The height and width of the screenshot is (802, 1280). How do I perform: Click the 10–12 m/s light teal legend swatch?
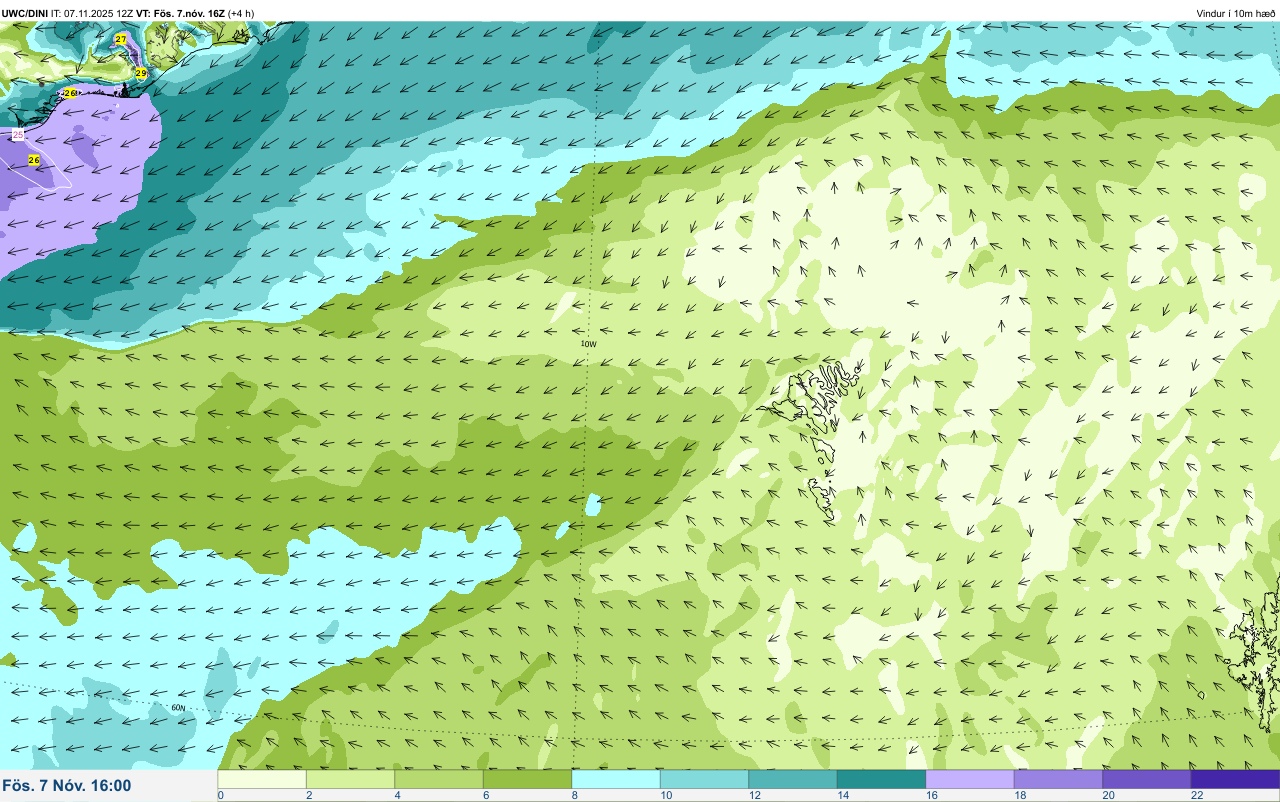tap(704, 779)
